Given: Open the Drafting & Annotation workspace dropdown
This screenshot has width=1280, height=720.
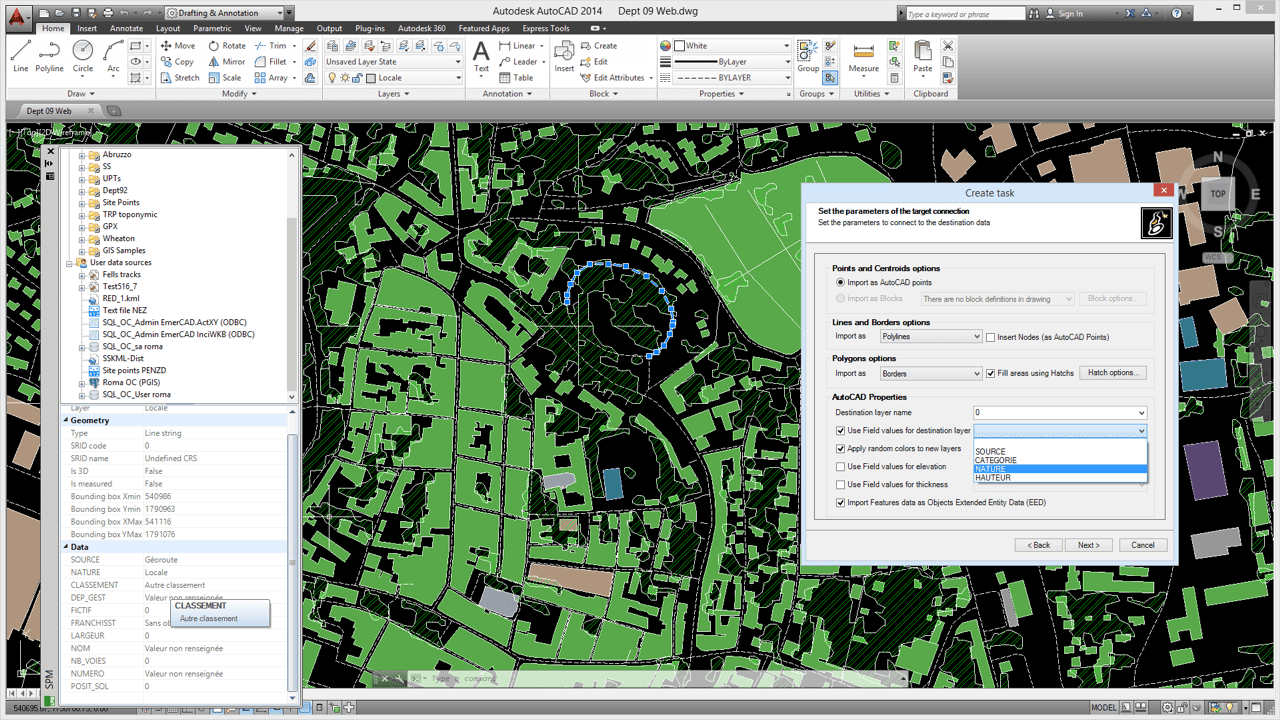Looking at the screenshot, I should click(x=229, y=13).
